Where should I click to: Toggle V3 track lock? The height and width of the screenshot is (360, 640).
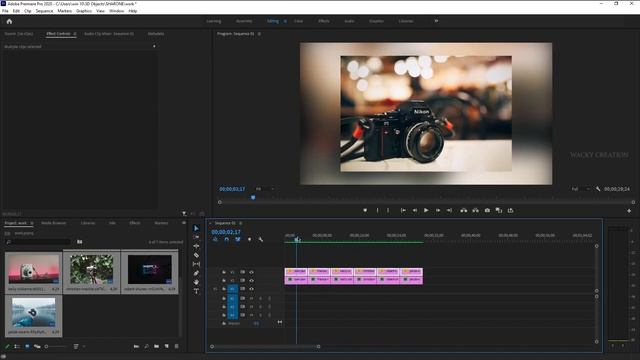pyautogui.click(x=224, y=272)
